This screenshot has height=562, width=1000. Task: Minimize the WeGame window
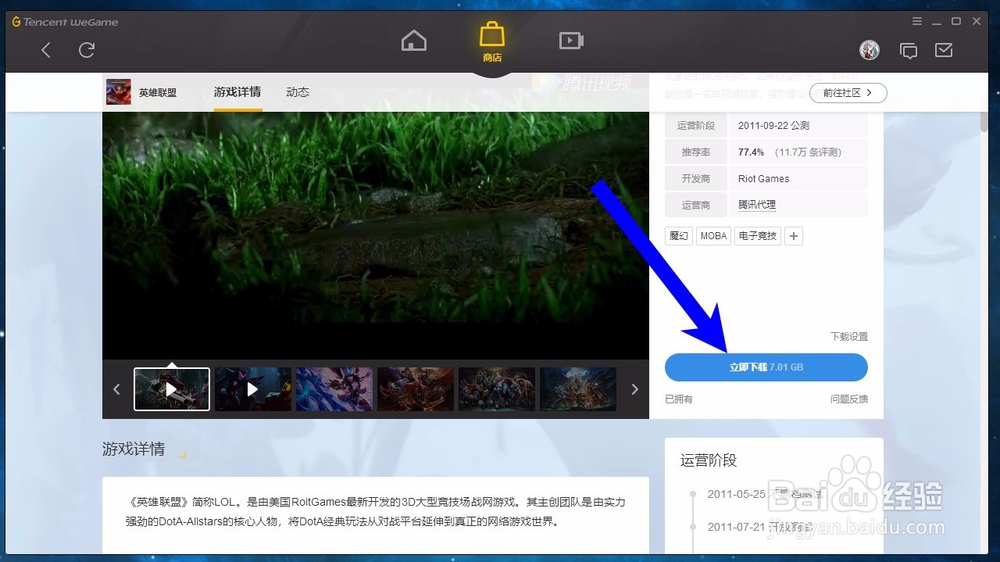pos(936,22)
